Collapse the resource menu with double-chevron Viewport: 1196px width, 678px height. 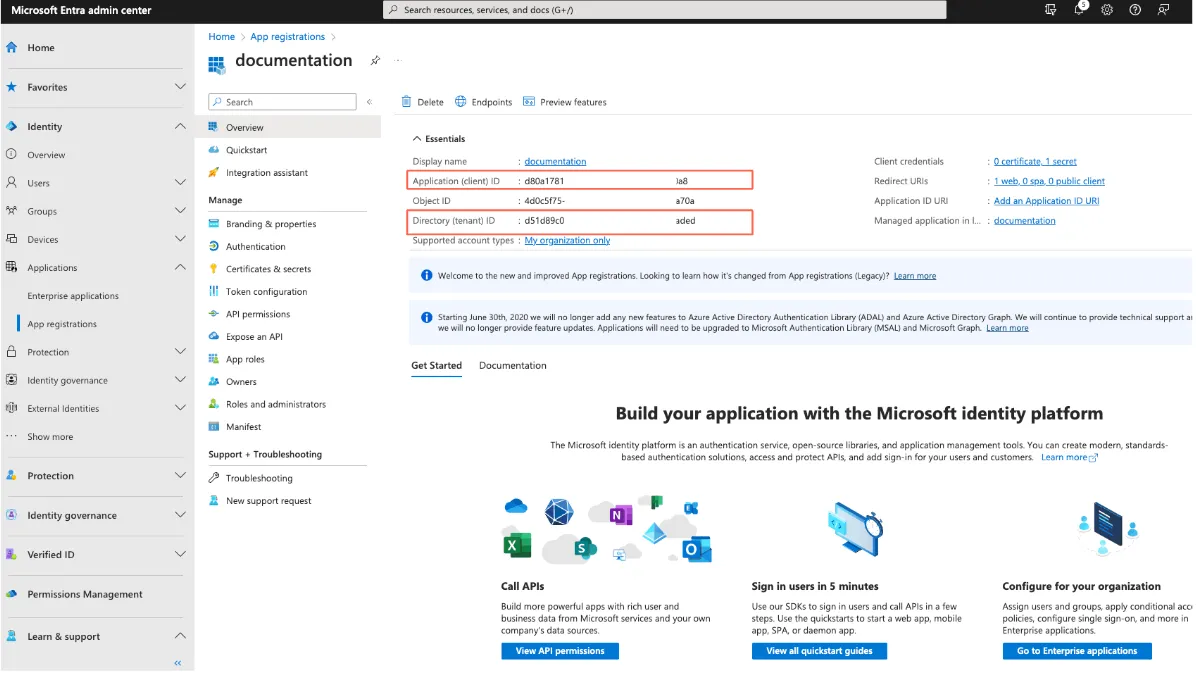[x=369, y=101]
